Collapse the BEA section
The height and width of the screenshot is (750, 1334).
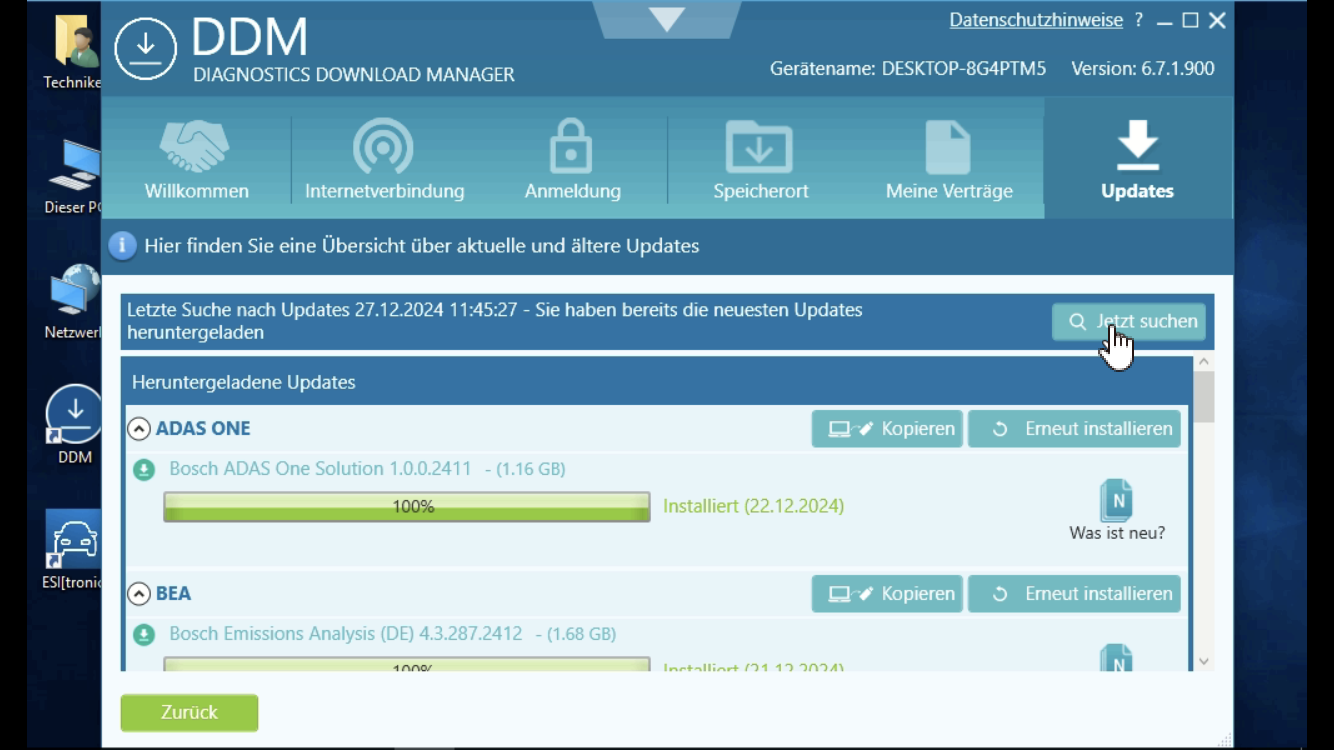point(139,594)
